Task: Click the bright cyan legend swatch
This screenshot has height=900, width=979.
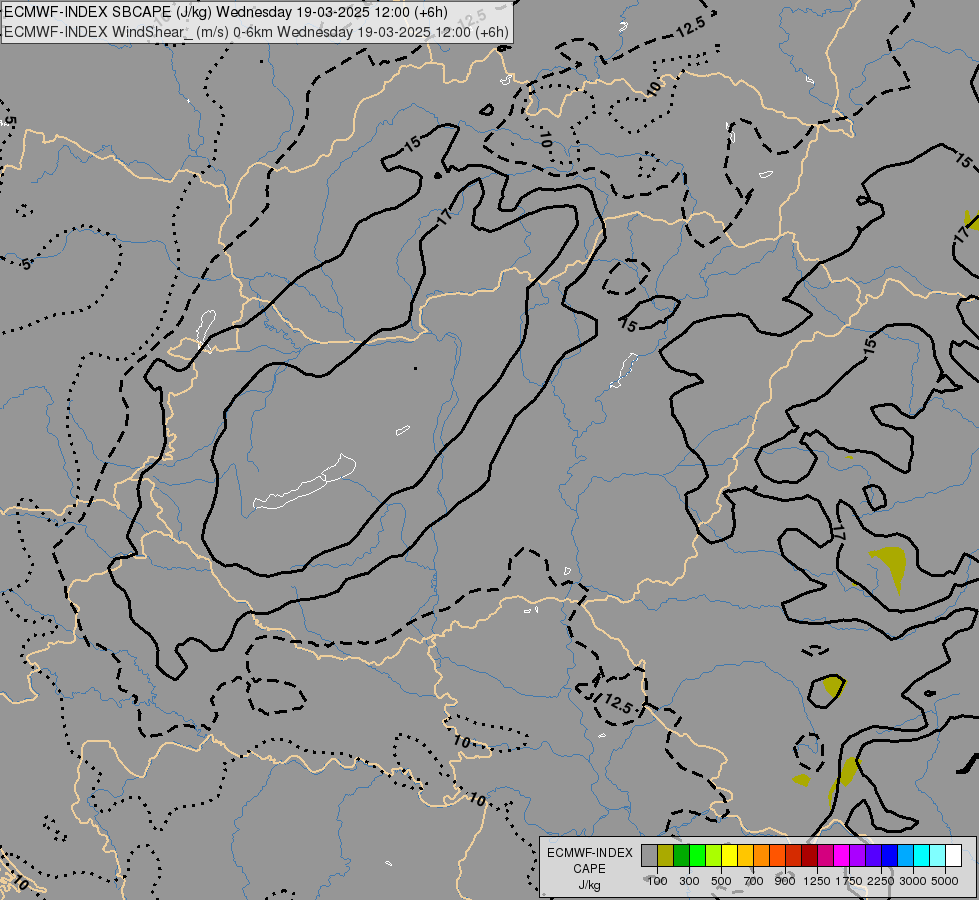Action: (922, 856)
